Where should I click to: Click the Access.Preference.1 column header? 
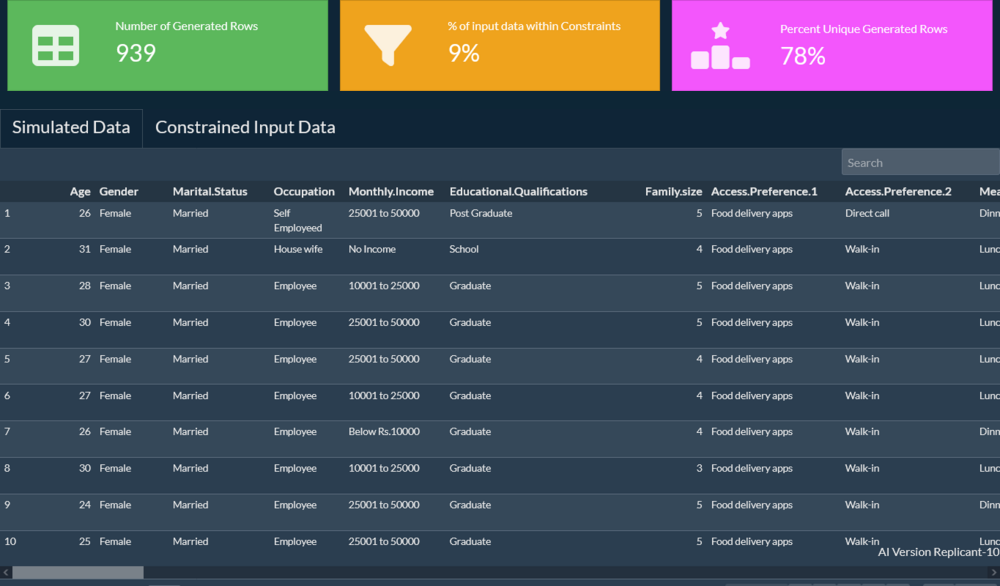764,191
